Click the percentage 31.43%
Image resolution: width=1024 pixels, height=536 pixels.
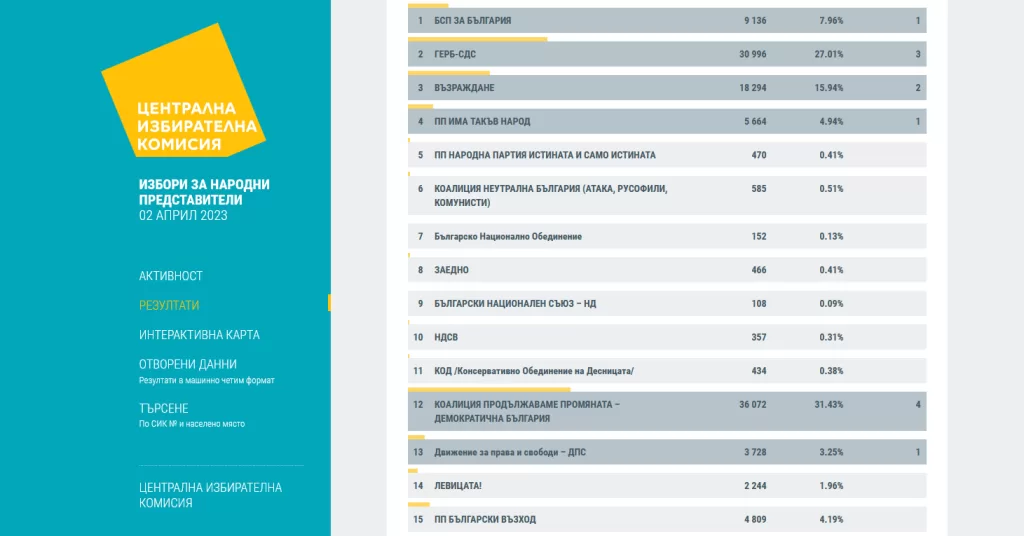click(x=829, y=405)
